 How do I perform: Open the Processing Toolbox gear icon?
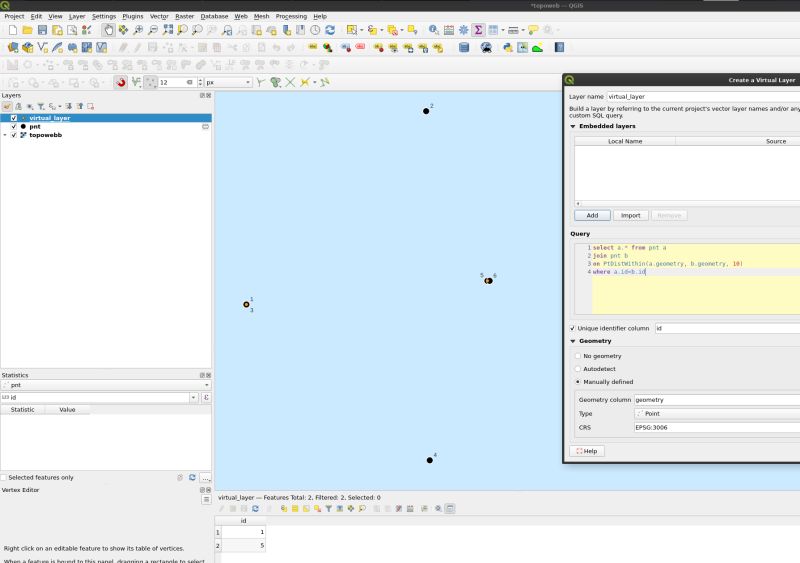point(463,30)
